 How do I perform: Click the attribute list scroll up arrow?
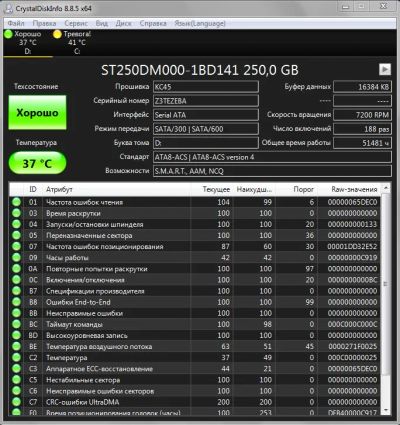pos(386,188)
